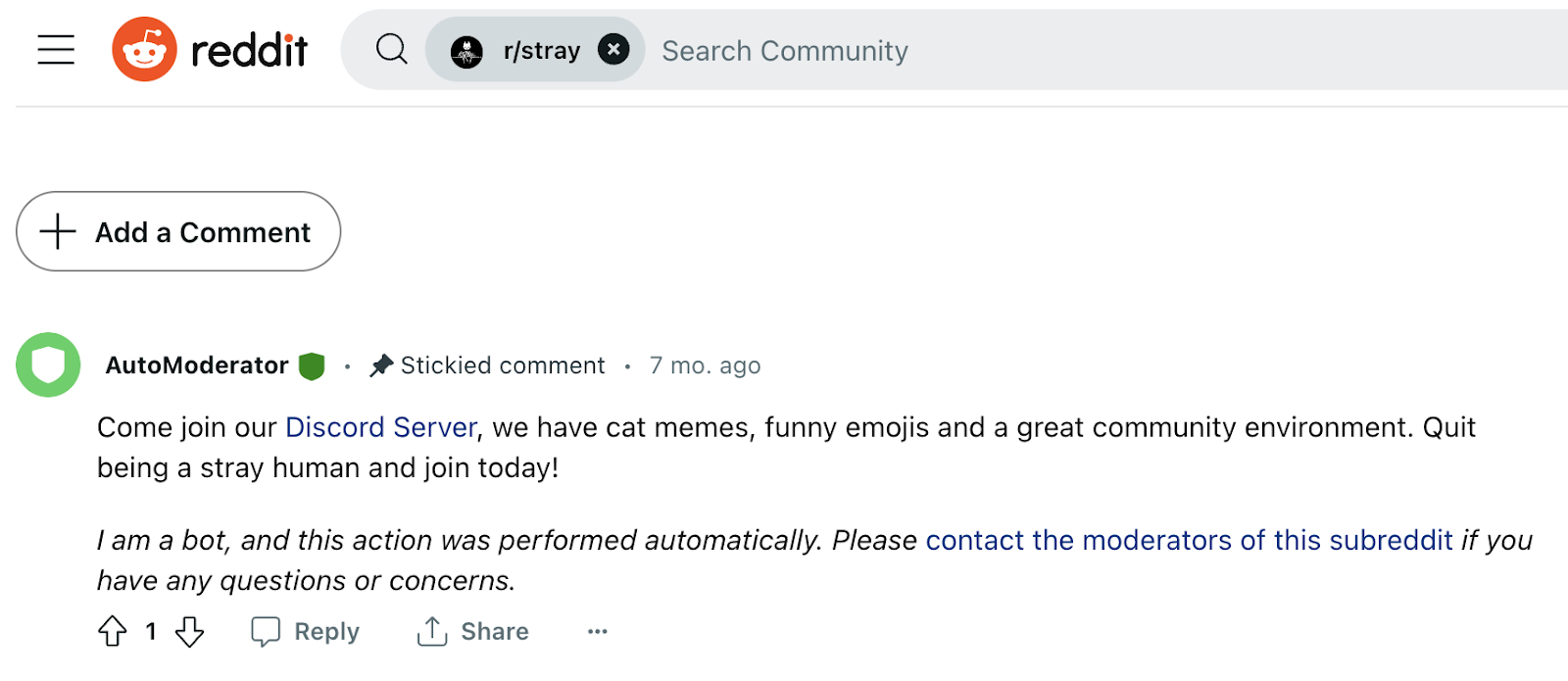Open the AutoModerator avatar profile
The height and width of the screenshot is (681, 1568).
pos(48,365)
